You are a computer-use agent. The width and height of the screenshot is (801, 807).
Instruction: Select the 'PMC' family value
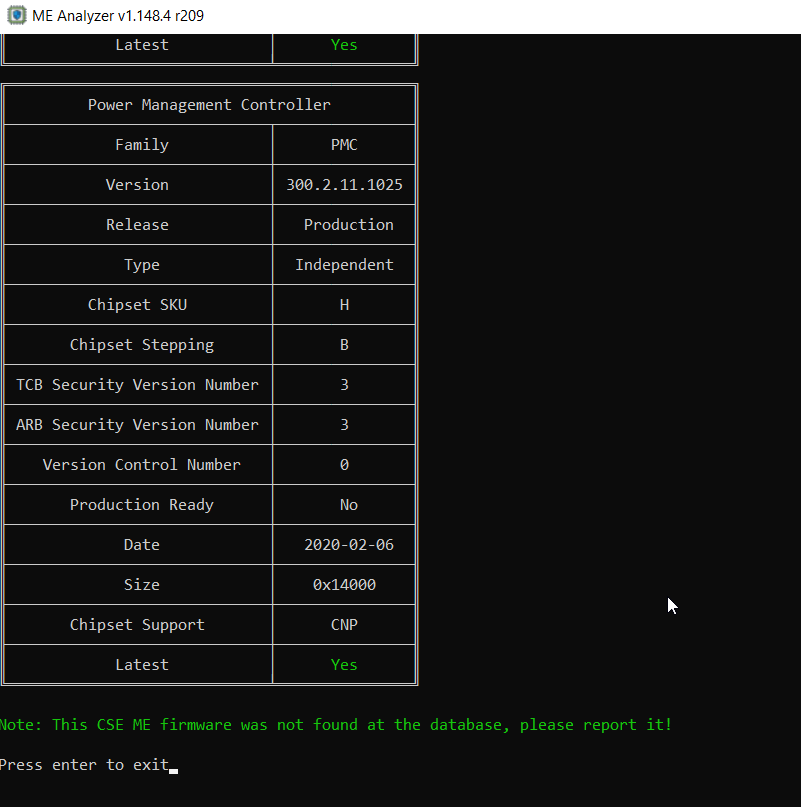[x=344, y=145]
